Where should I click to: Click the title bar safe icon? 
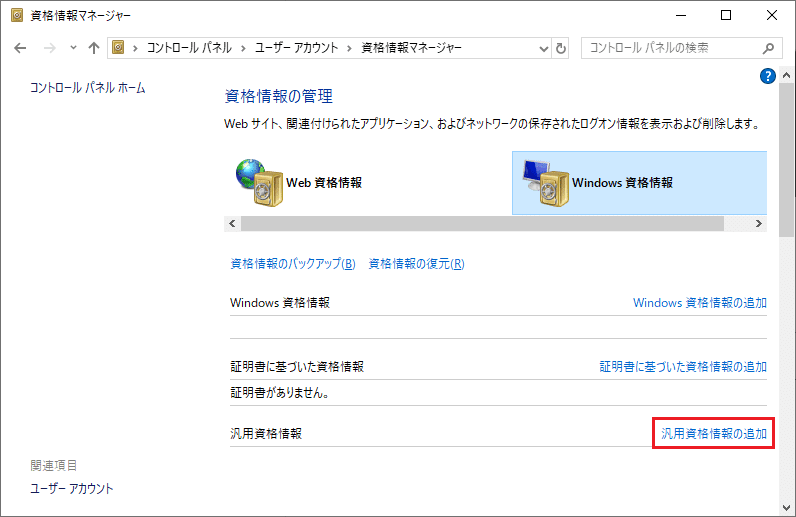pos(17,15)
